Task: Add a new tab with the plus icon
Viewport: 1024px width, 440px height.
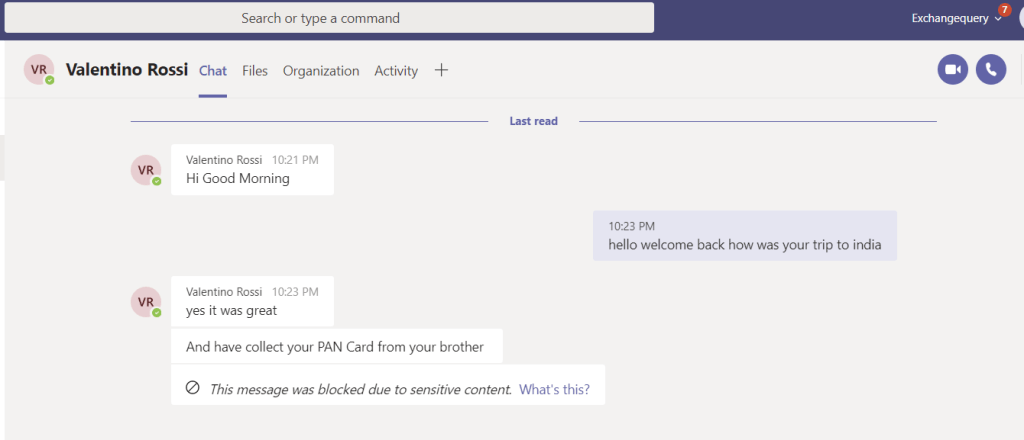Action: click(x=441, y=70)
